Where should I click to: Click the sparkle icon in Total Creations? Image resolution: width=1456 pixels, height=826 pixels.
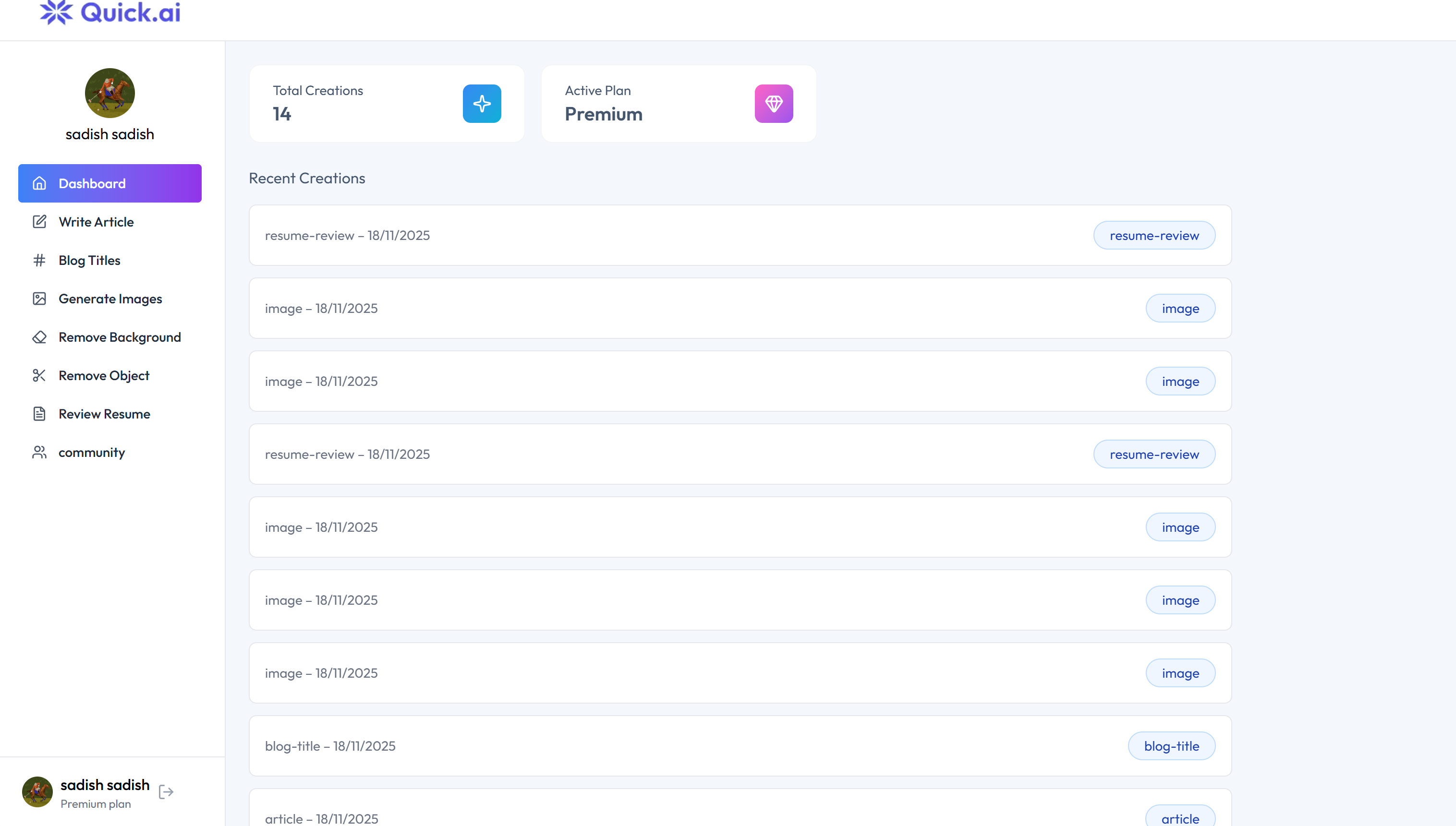click(482, 104)
